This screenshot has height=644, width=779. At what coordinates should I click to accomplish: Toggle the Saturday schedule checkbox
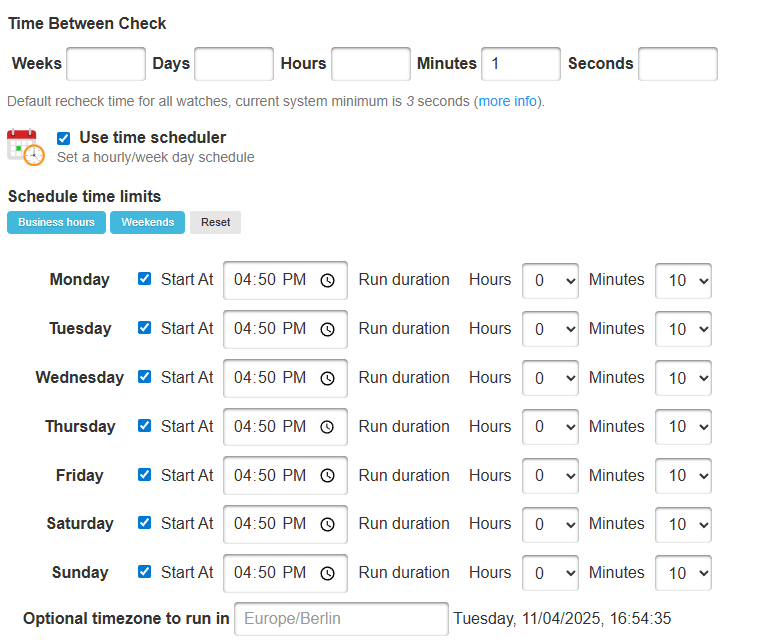click(145, 523)
